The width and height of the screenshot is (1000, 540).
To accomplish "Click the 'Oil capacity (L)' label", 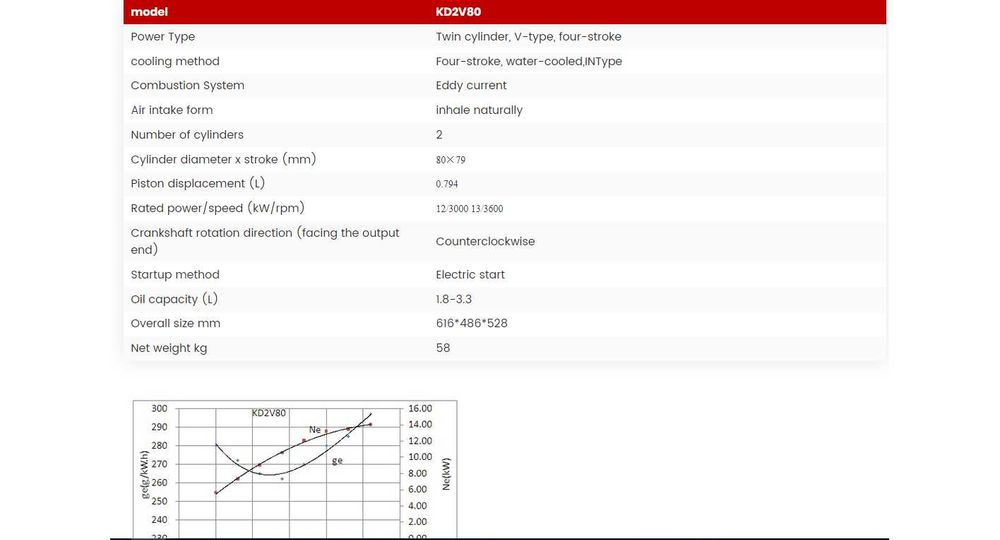I will click(x=174, y=299).
